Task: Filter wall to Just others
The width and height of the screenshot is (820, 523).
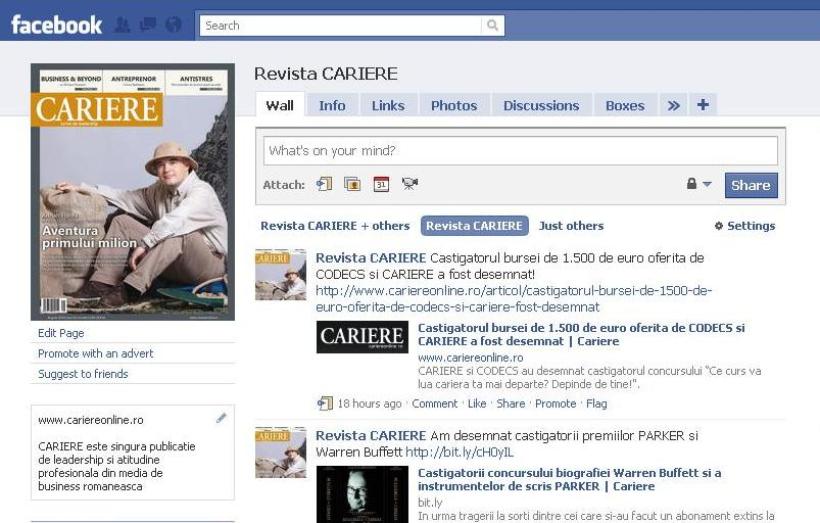Action: (x=571, y=226)
